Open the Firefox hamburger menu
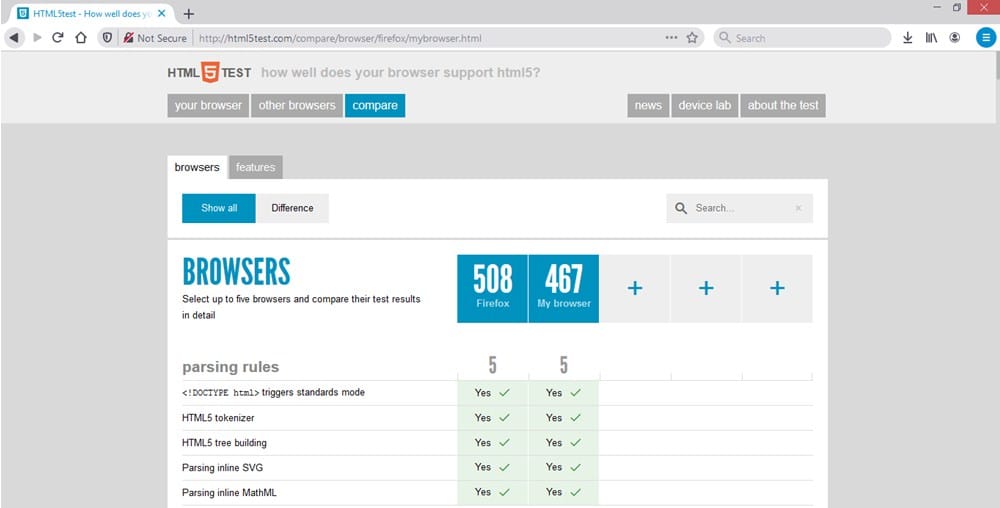 tap(986, 38)
